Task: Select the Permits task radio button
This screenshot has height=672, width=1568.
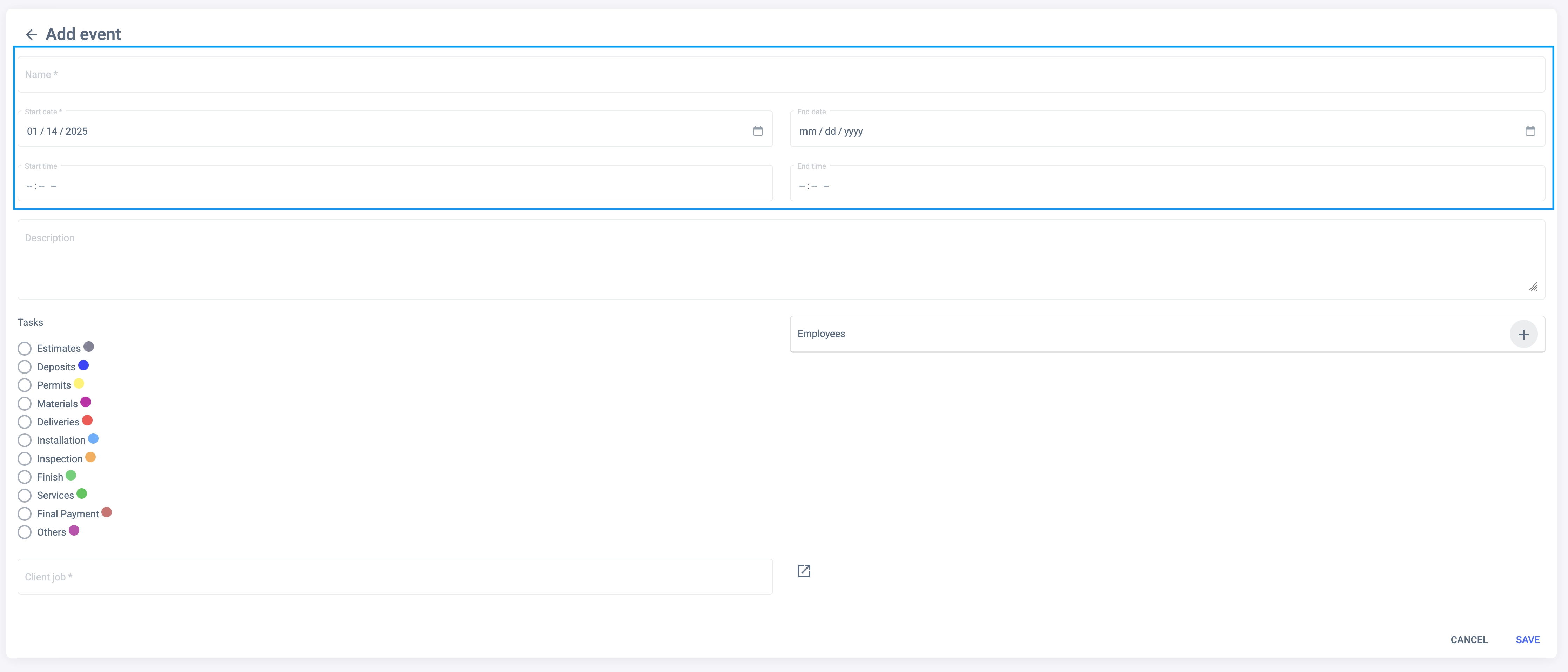Action: (24, 385)
